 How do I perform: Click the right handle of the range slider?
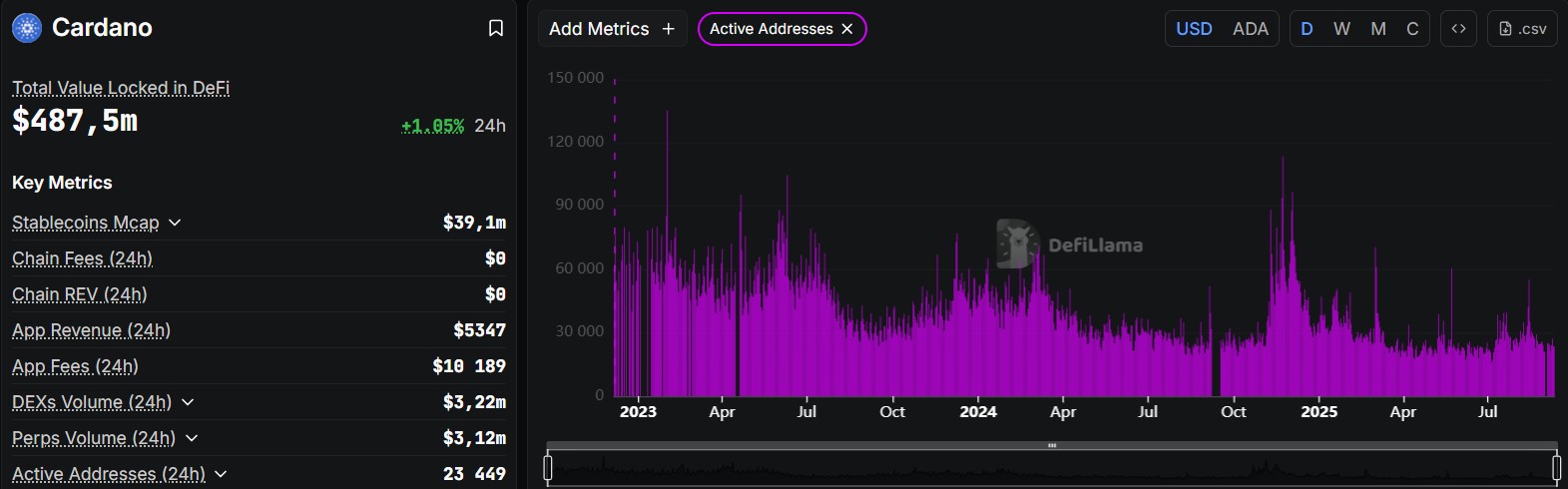pos(1556,467)
